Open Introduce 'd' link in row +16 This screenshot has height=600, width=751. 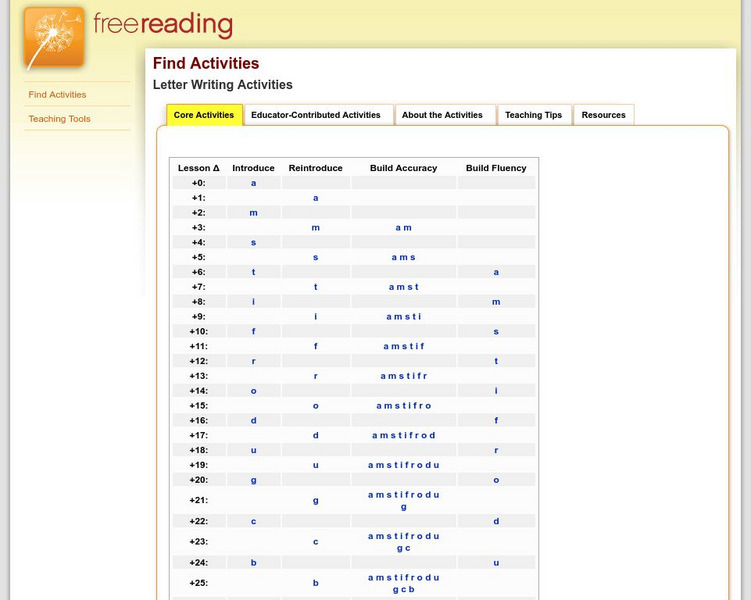(x=253, y=420)
